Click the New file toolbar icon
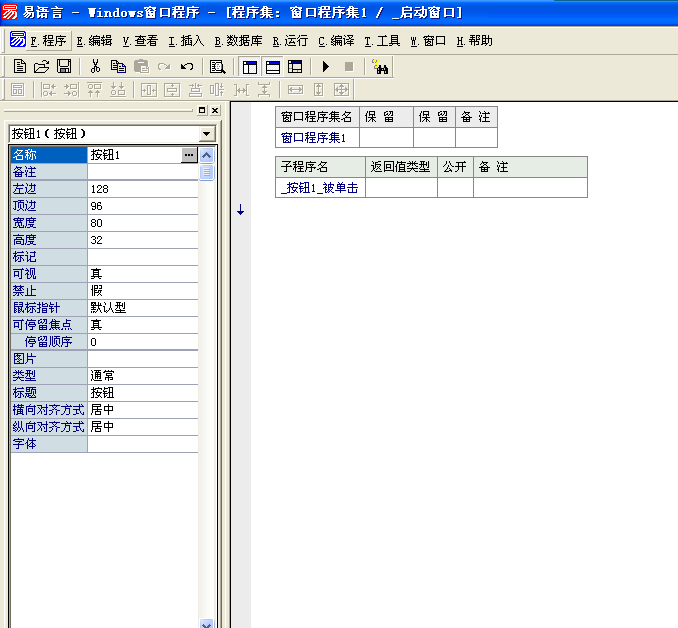 [19, 67]
